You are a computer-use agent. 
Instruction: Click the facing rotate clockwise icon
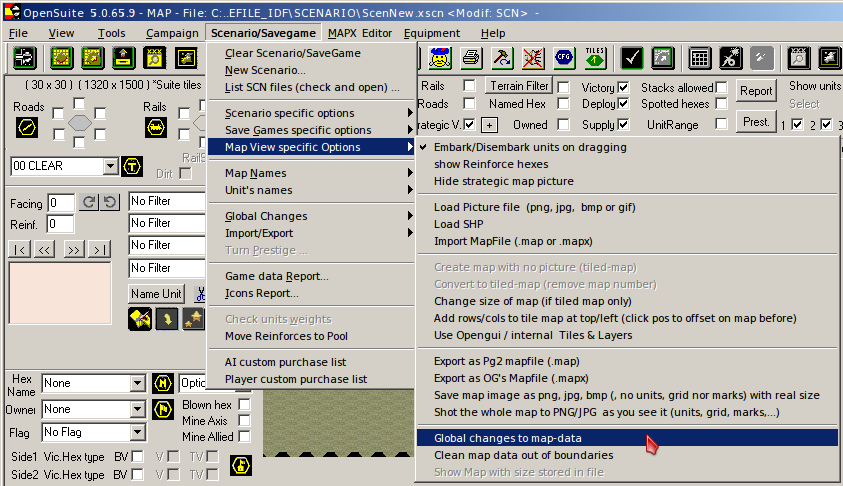(x=89, y=202)
